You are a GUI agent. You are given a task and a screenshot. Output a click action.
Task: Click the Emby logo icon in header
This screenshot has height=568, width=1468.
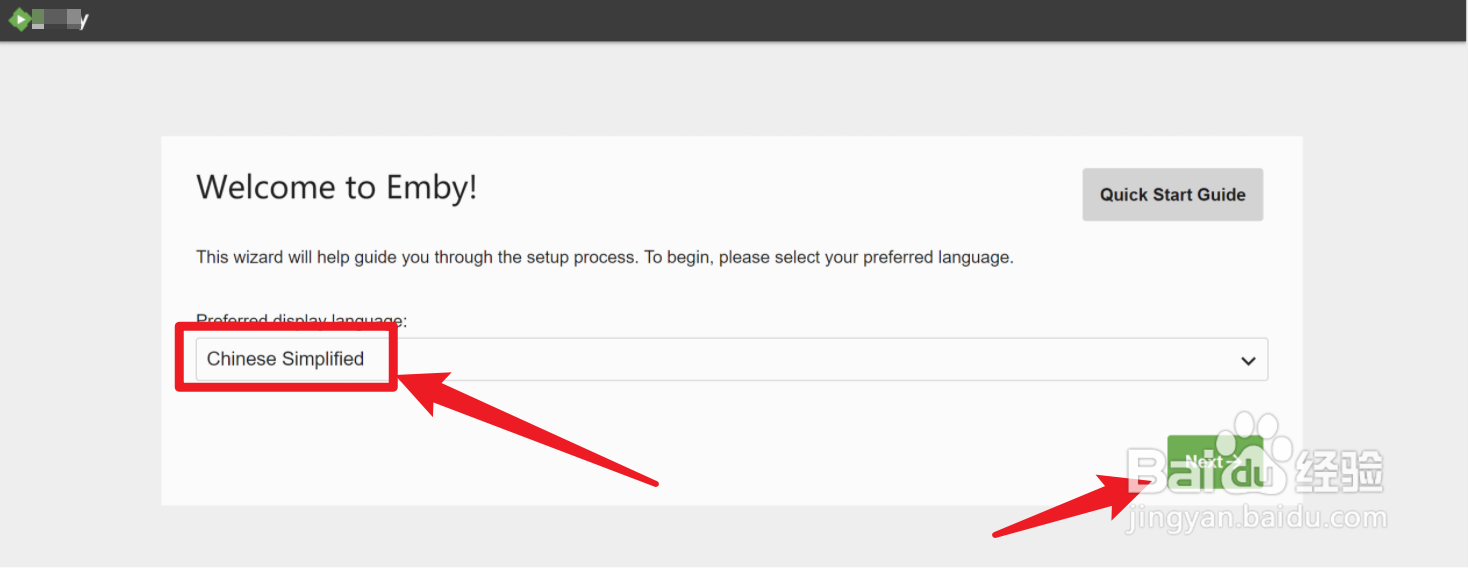click(19, 19)
